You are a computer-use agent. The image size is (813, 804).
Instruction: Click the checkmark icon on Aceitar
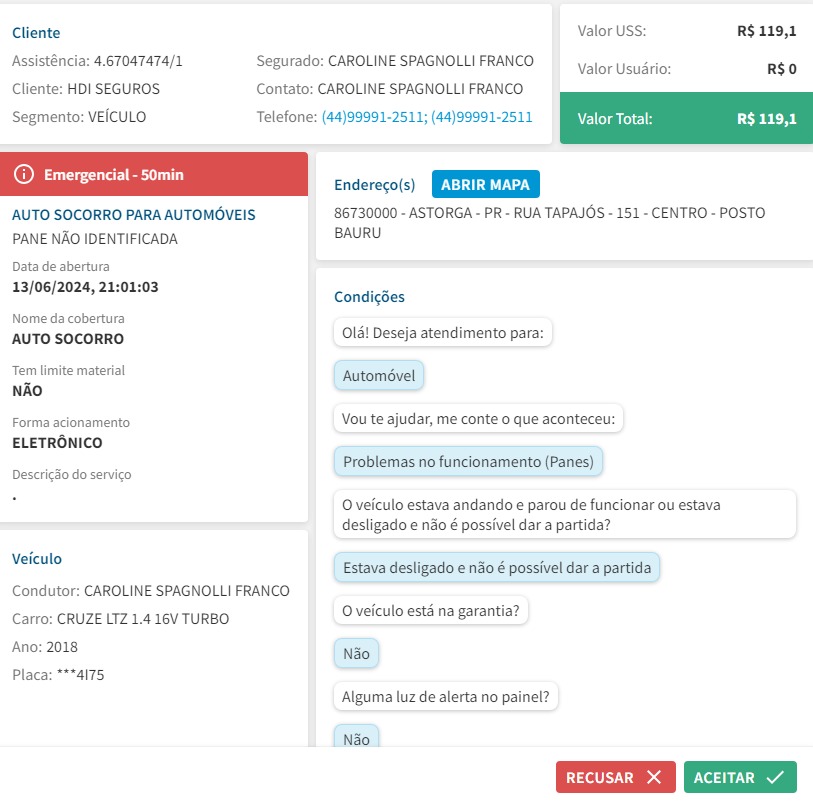coord(774,778)
